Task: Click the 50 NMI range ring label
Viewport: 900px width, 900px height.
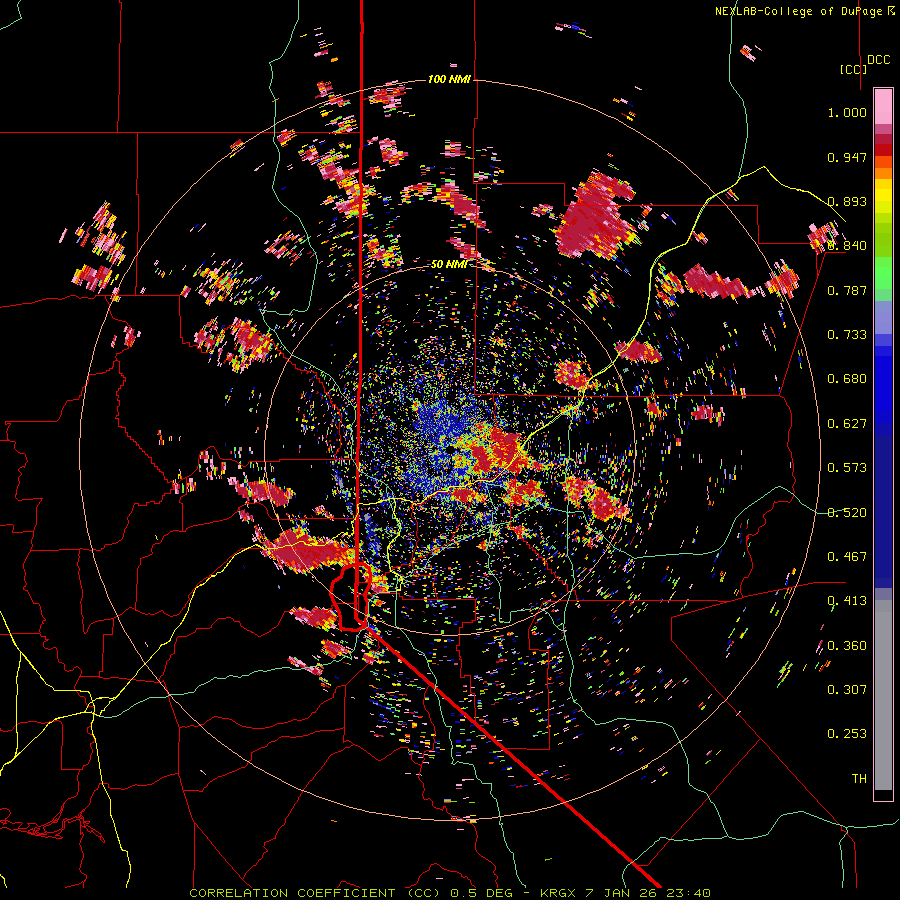Action: (x=449, y=264)
